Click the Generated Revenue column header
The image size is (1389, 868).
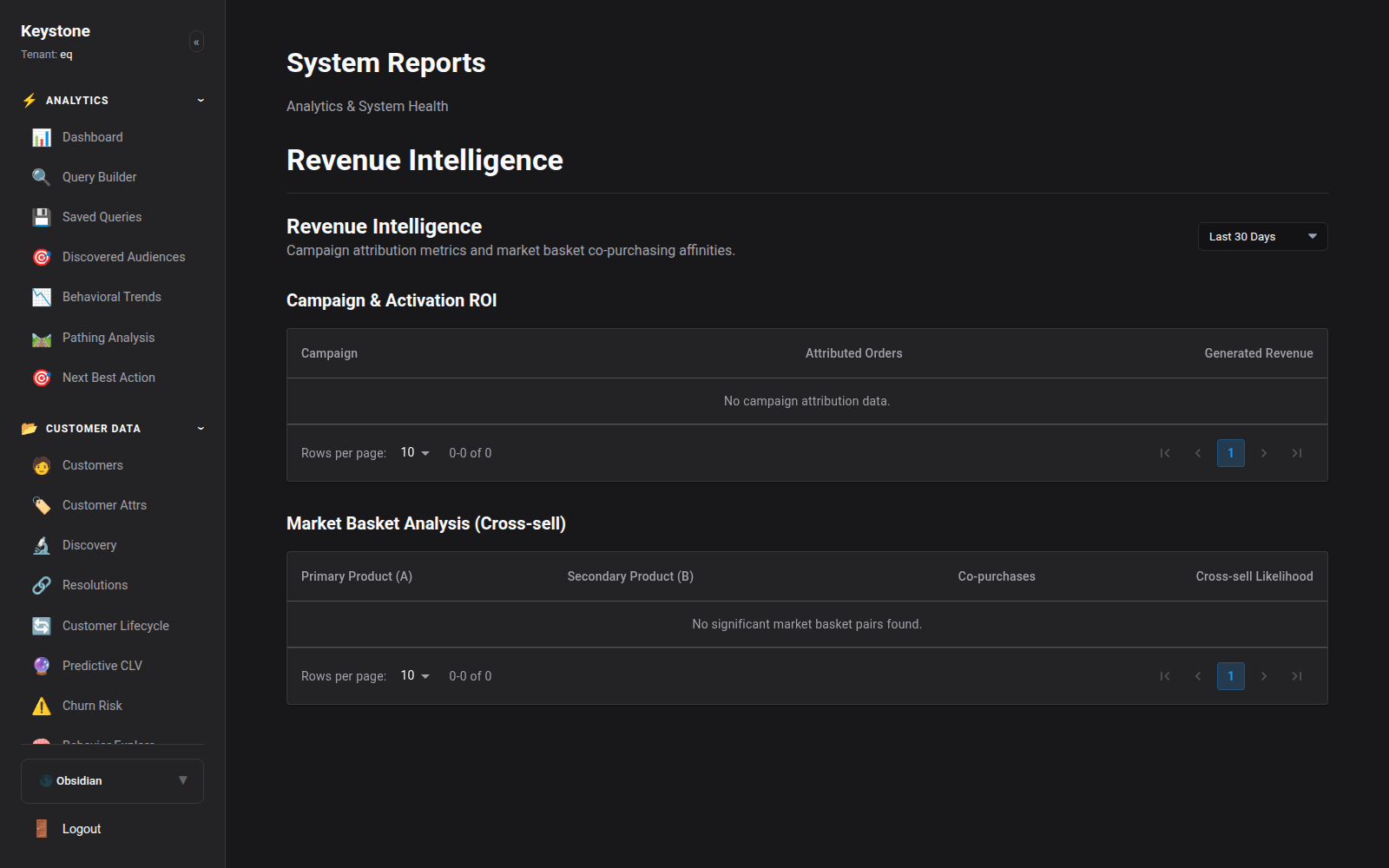pos(1258,353)
